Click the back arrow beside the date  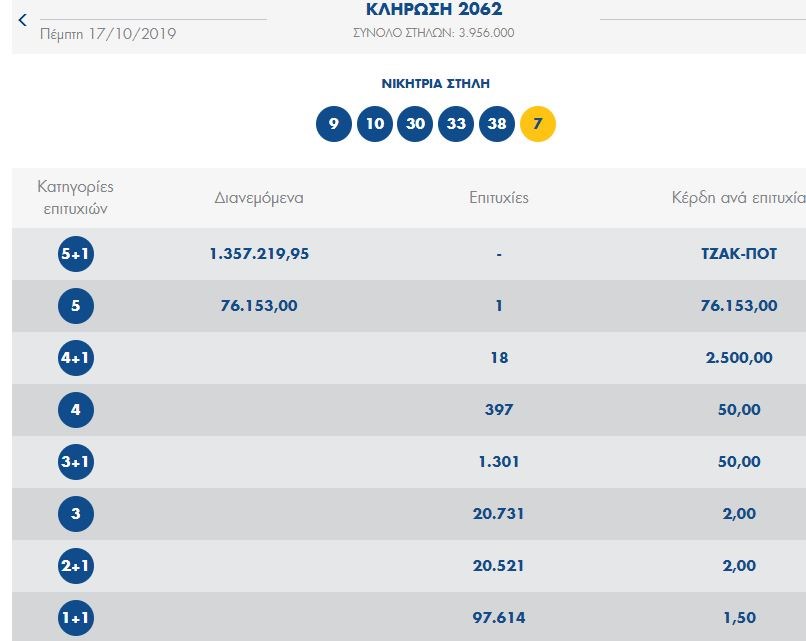(x=23, y=20)
